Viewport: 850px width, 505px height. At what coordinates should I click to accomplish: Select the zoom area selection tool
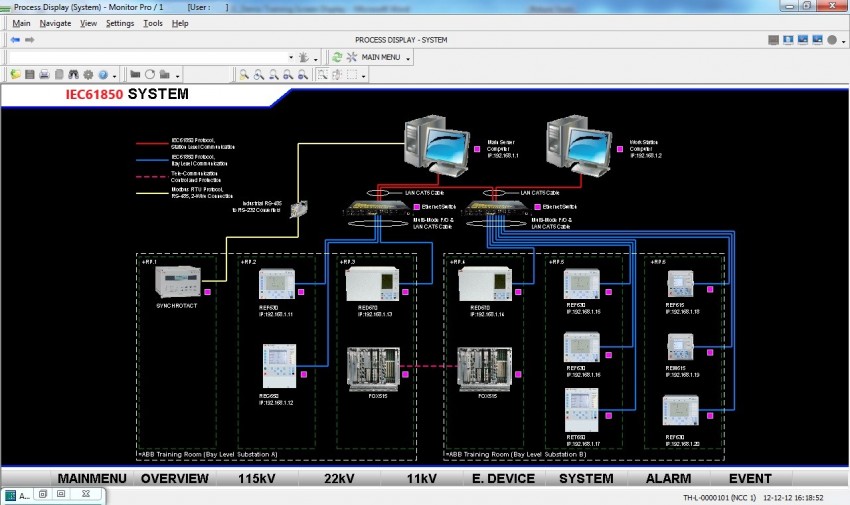[323, 75]
